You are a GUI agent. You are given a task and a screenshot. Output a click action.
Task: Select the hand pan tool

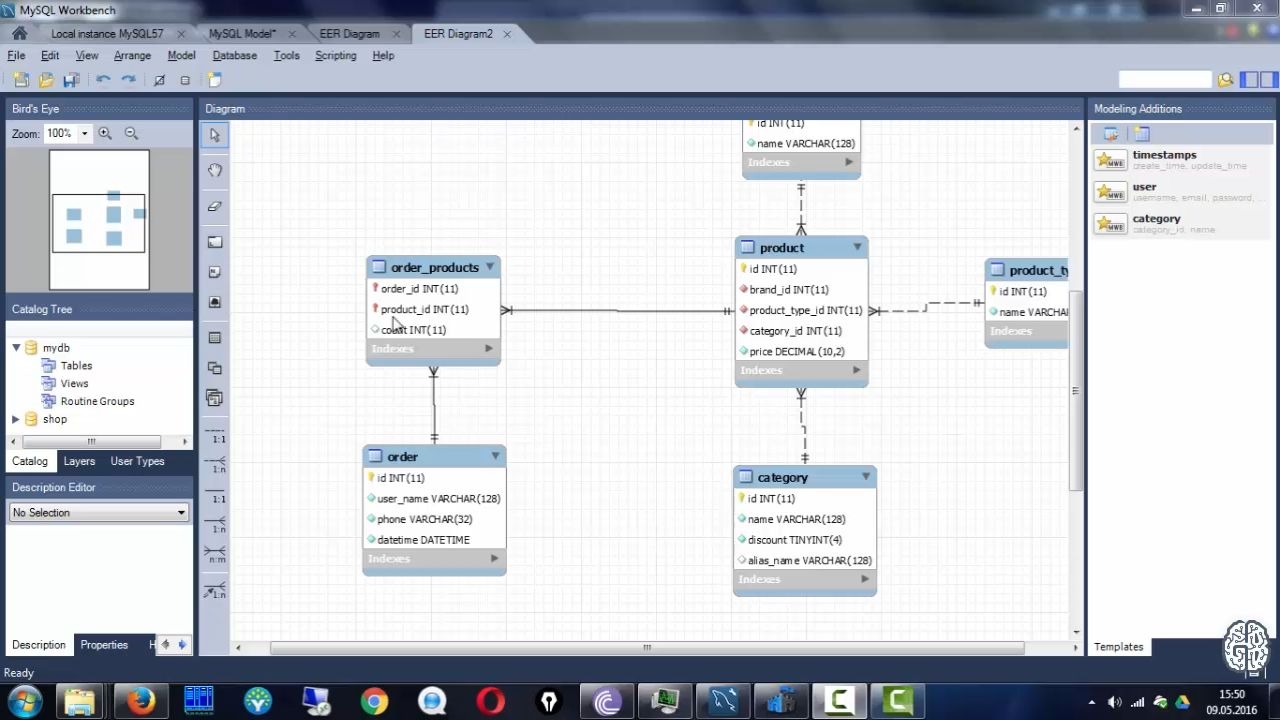[x=215, y=171]
